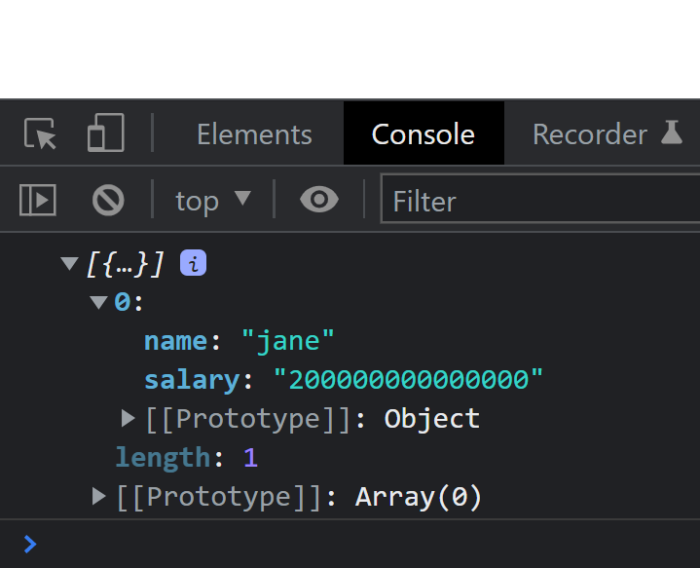This screenshot has height=568, width=700.
Task: Create a live expression with the eye icon
Action: coord(319,199)
